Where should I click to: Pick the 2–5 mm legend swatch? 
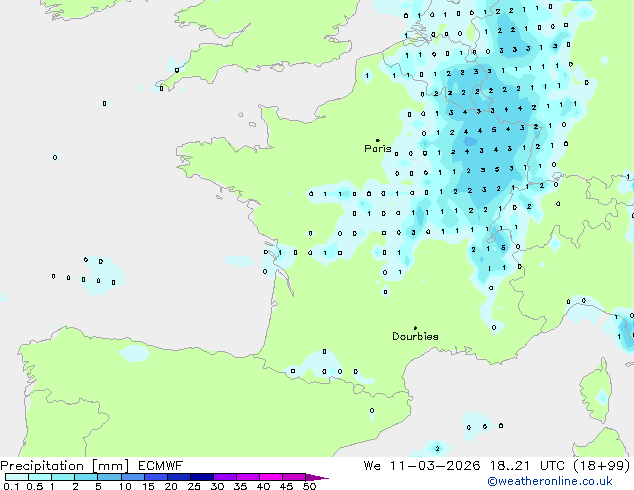86,477
